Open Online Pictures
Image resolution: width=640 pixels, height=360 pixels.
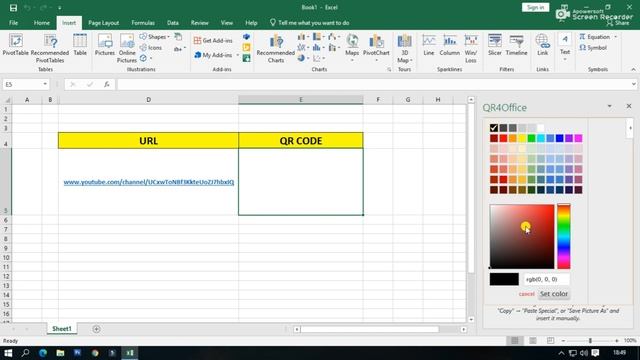point(127,48)
